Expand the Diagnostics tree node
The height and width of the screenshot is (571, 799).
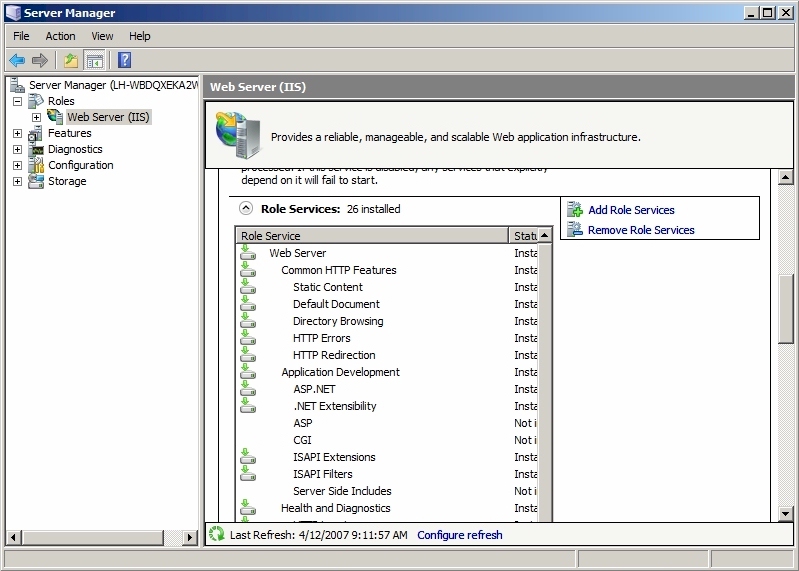point(17,149)
